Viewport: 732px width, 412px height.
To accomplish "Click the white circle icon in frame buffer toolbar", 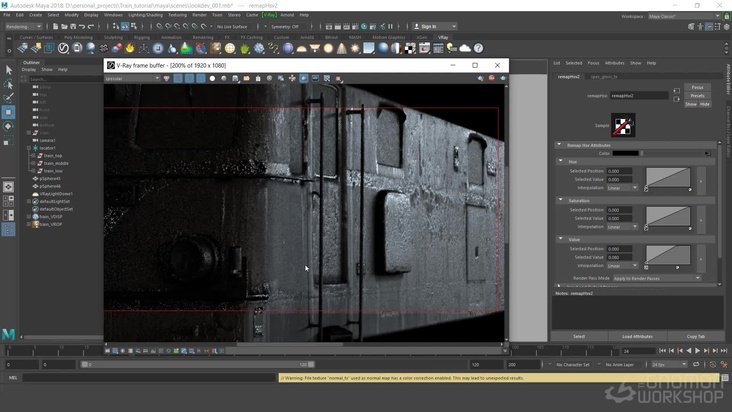I will [213, 78].
